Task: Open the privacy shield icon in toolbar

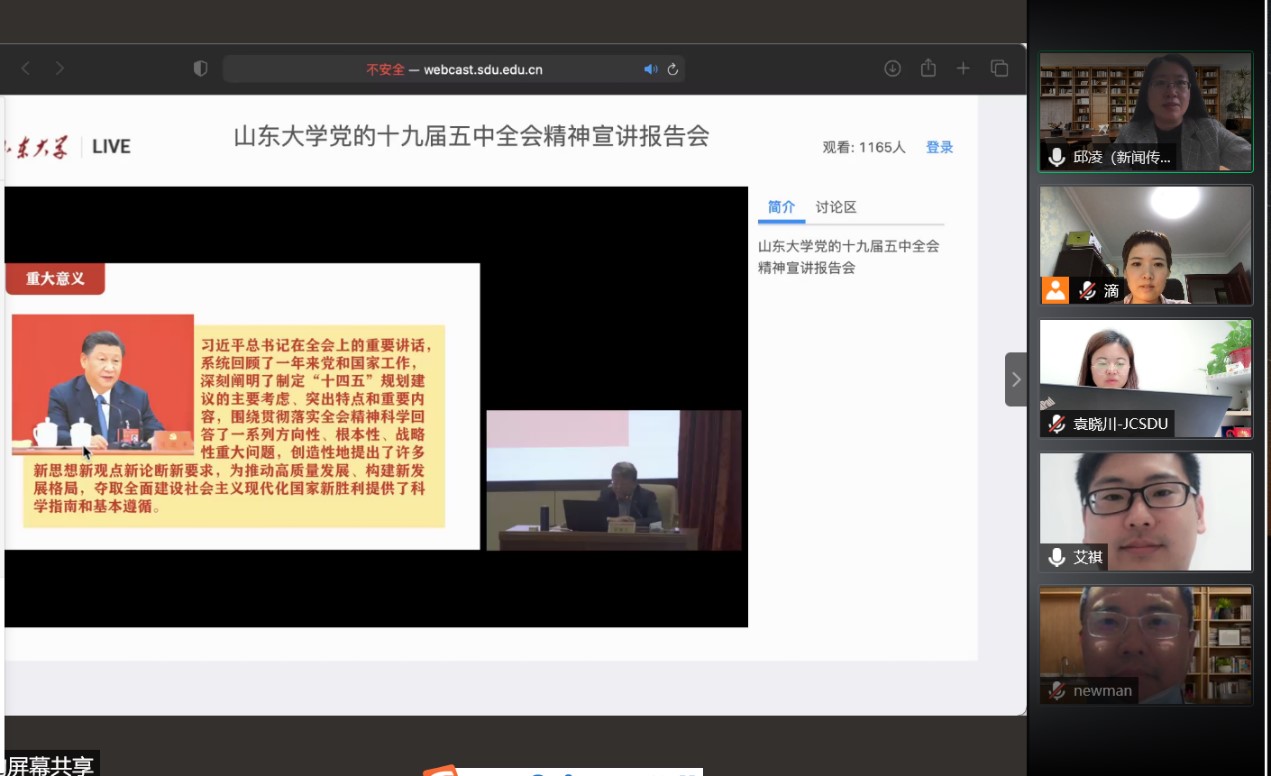Action: click(x=200, y=69)
